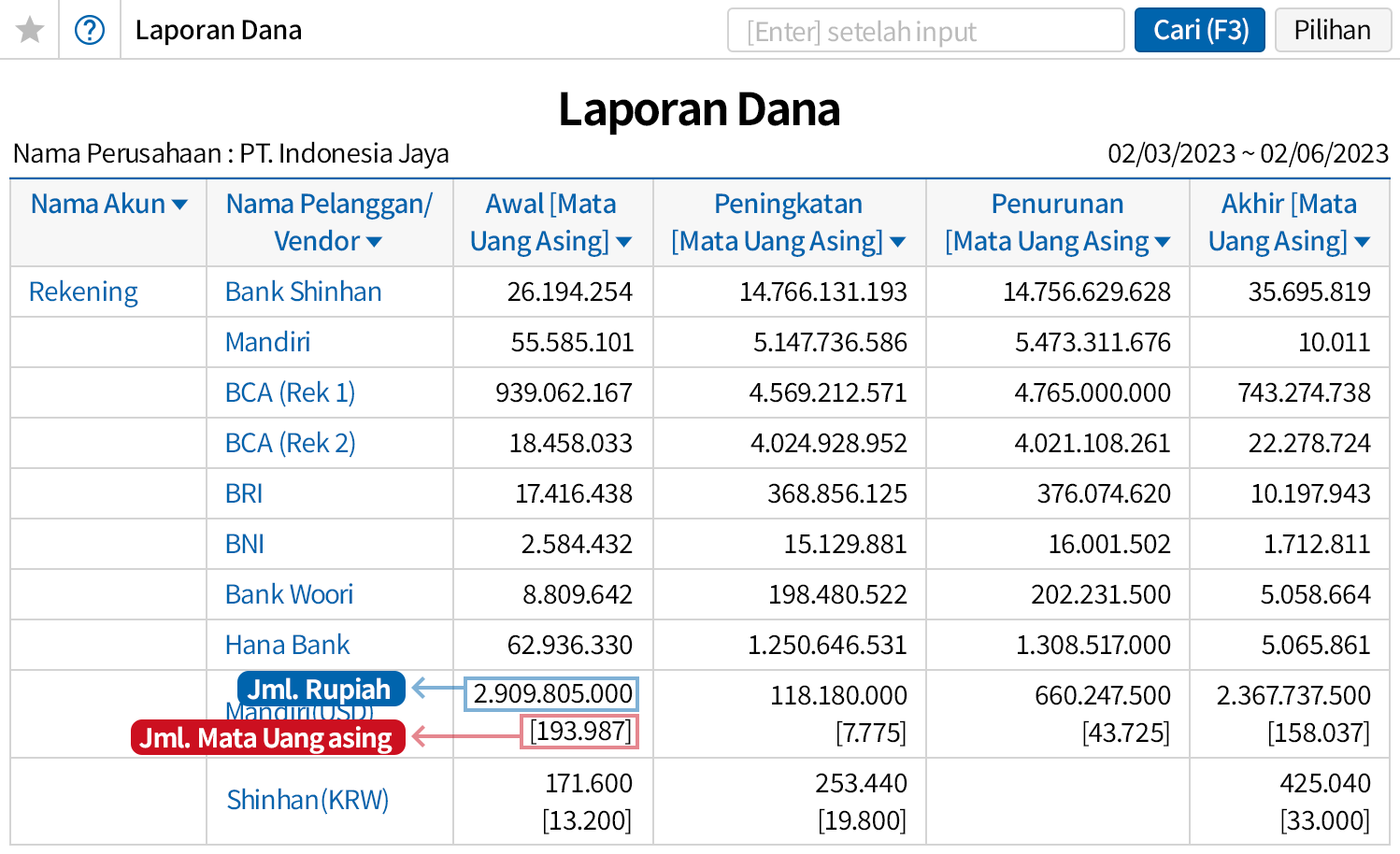Open the BCA (Rek 2) link
Screen dimensions: 1400x854
[x=290, y=443]
